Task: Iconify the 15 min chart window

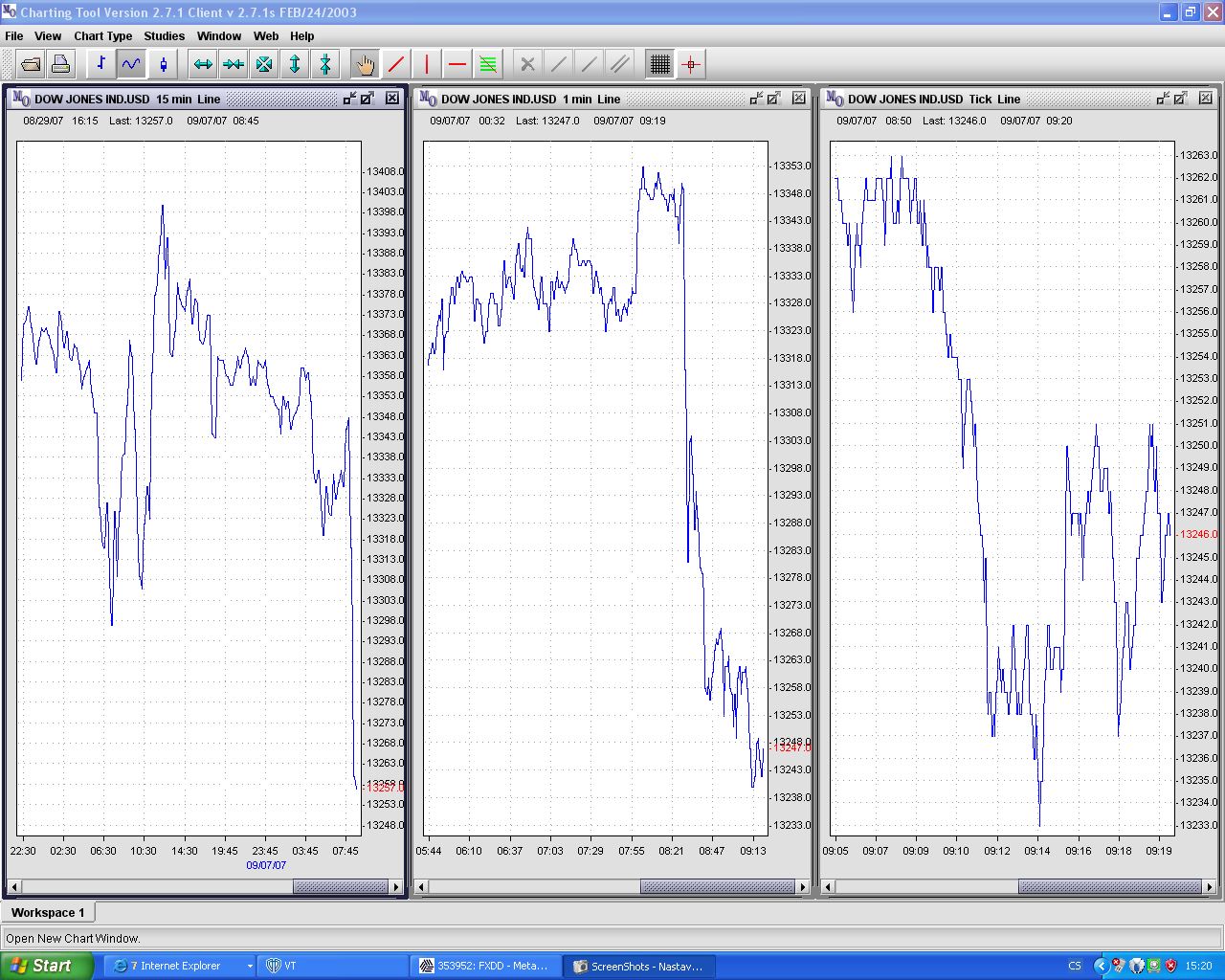Action: pyautogui.click(x=349, y=98)
